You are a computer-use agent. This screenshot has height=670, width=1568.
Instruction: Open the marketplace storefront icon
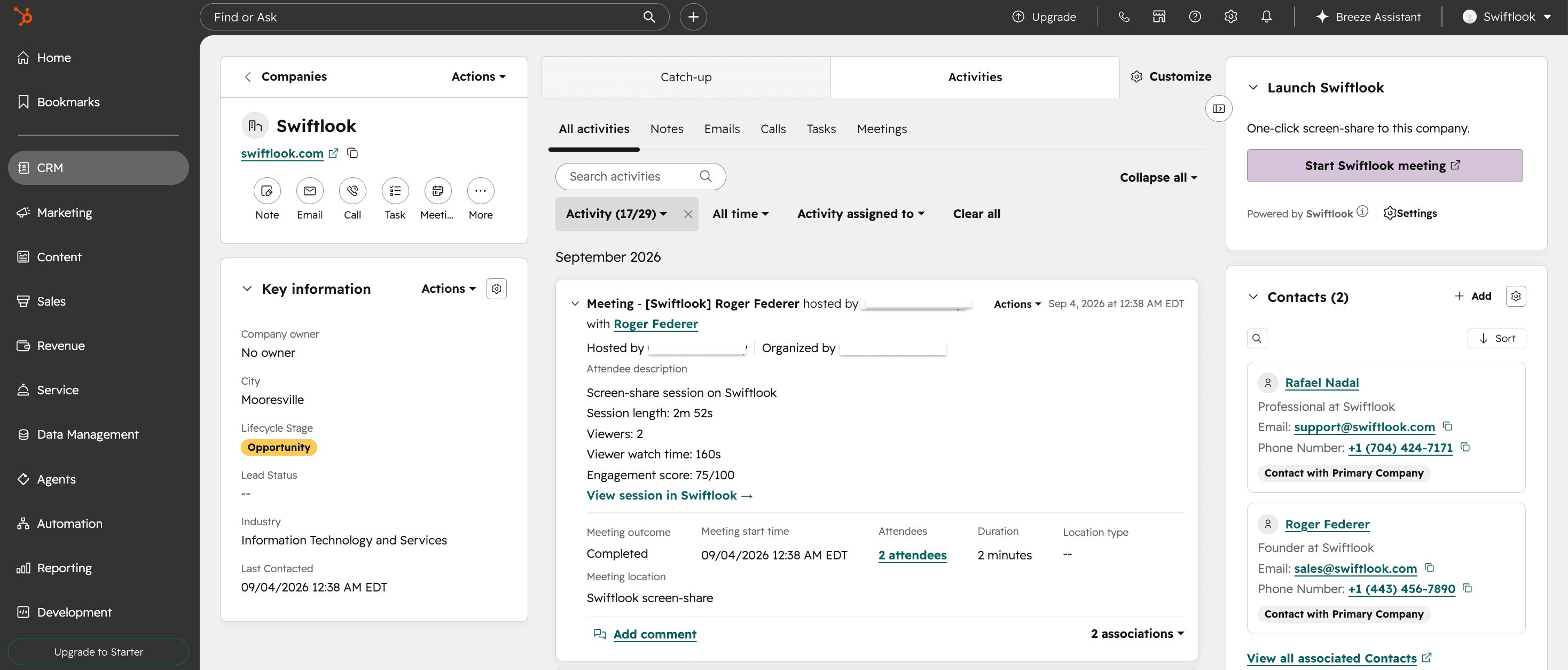pyautogui.click(x=1159, y=17)
